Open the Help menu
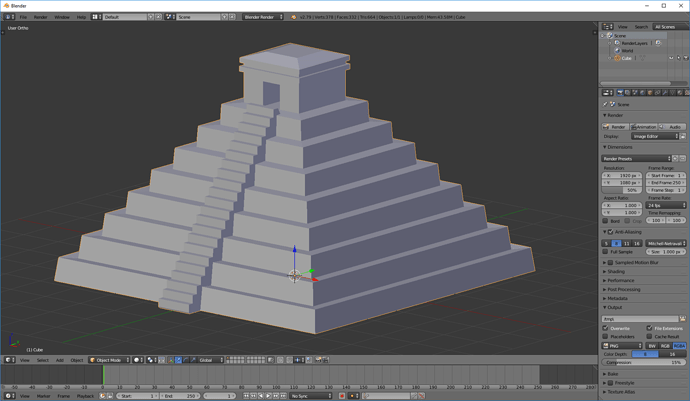The image size is (690, 401). tap(81, 17)
